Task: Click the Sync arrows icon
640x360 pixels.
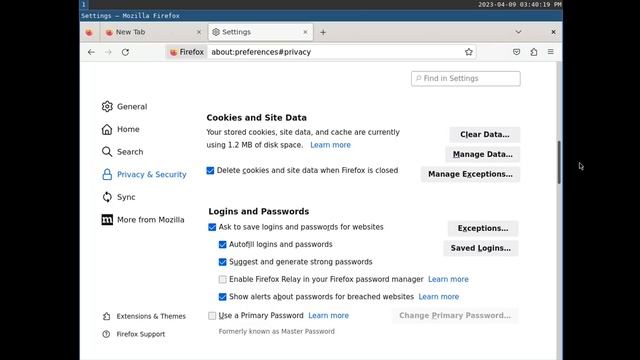Action: click(107, 197)
